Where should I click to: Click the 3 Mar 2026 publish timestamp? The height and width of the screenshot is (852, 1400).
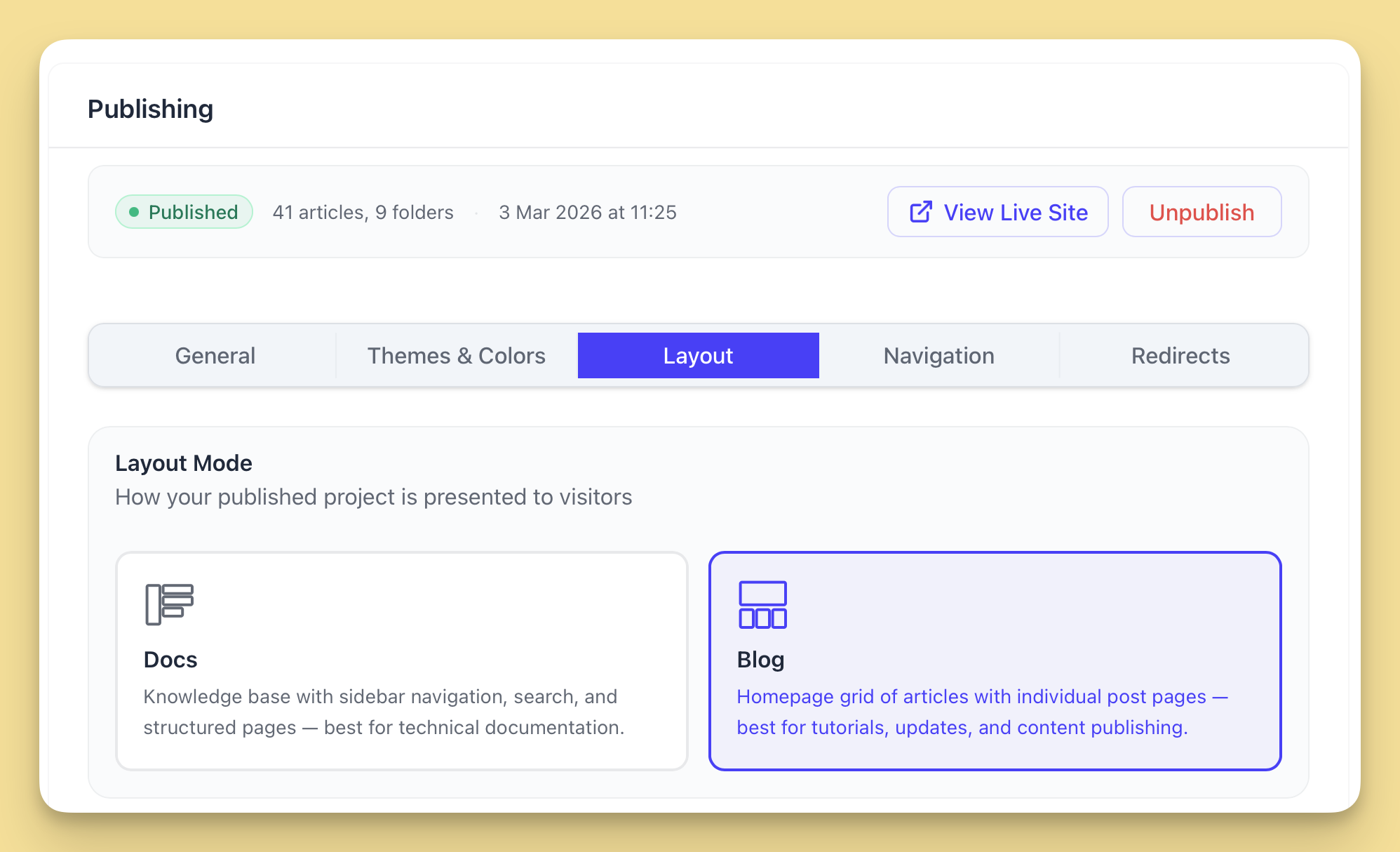587,212
